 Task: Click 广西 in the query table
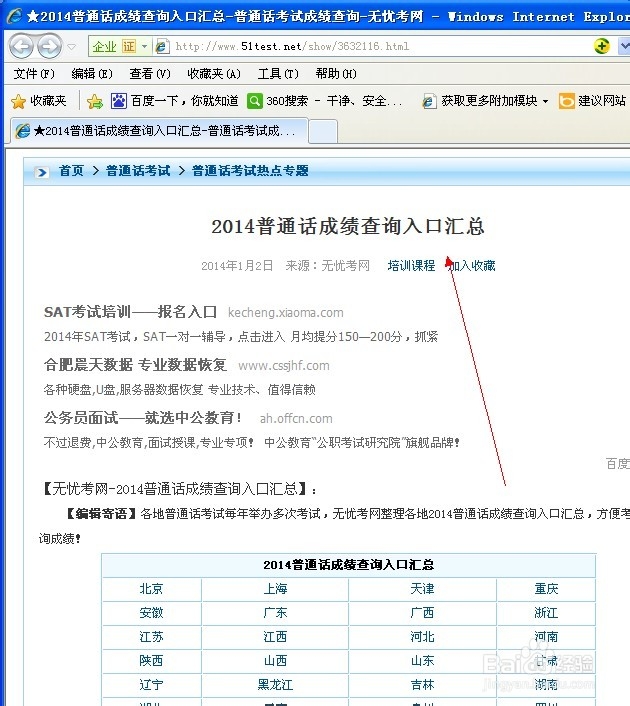pos(422,613)
